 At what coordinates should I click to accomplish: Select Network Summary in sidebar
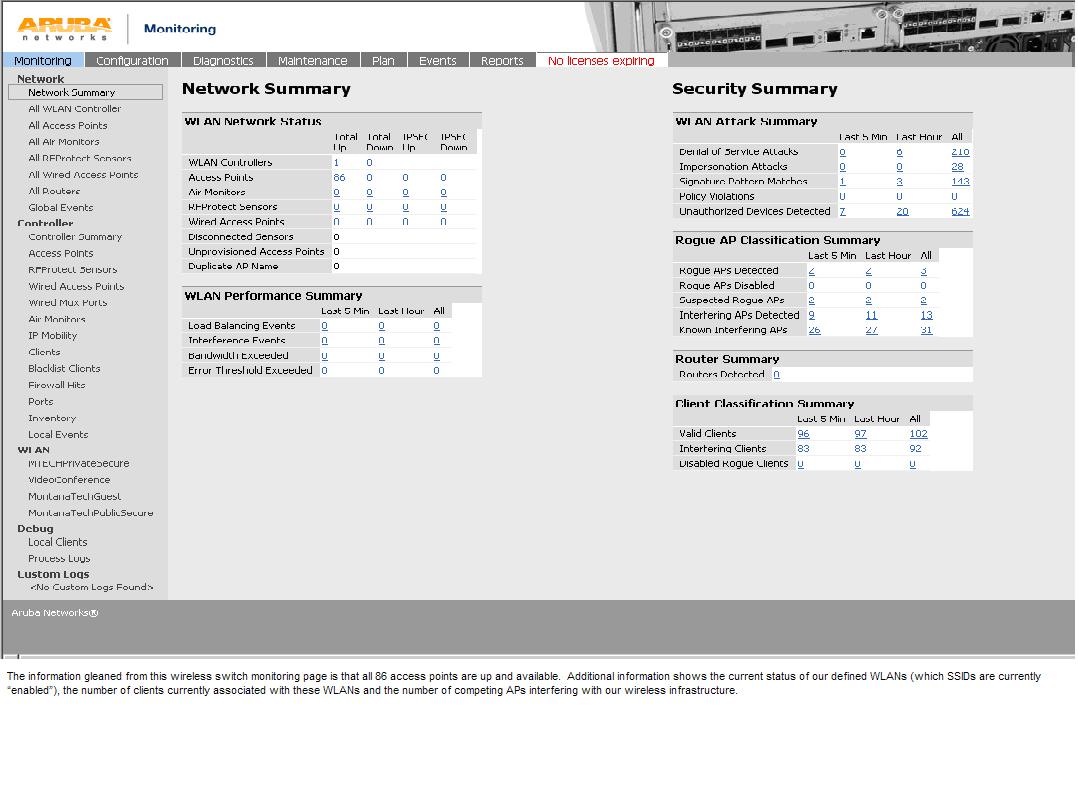tap(85, 92)
